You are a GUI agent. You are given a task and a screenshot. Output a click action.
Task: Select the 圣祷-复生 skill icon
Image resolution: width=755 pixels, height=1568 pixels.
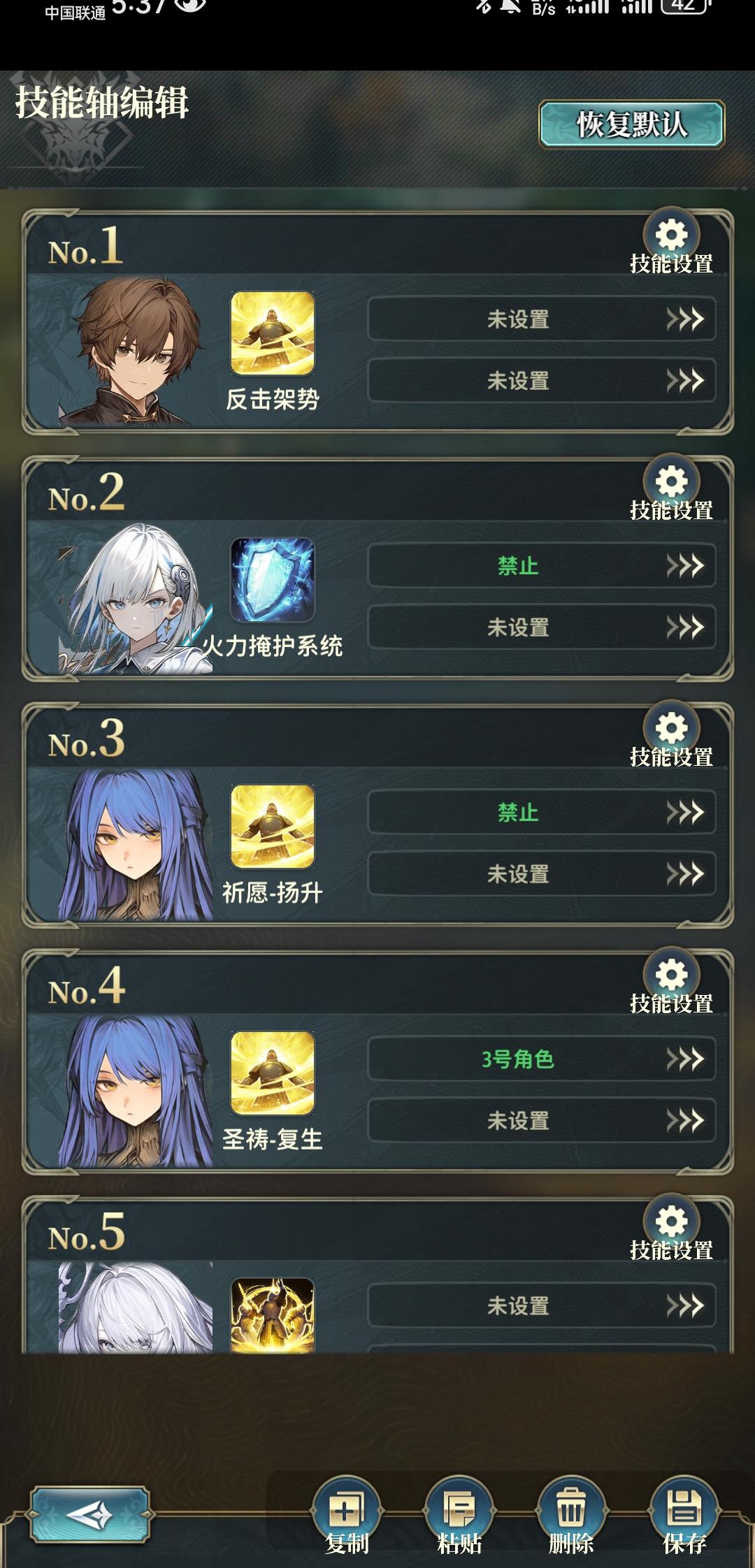click(273, 1073)
